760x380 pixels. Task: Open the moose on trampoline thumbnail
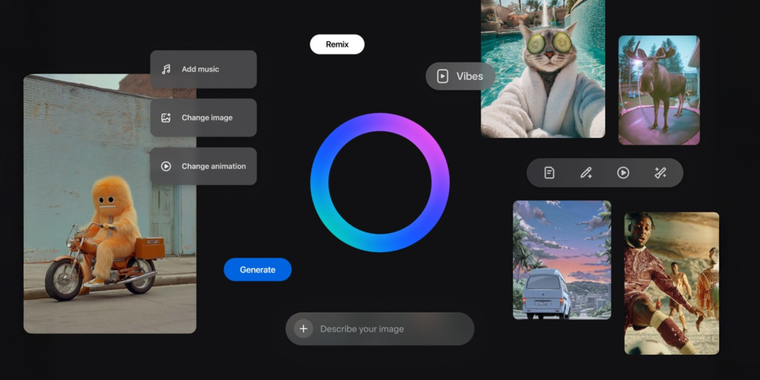659,90
